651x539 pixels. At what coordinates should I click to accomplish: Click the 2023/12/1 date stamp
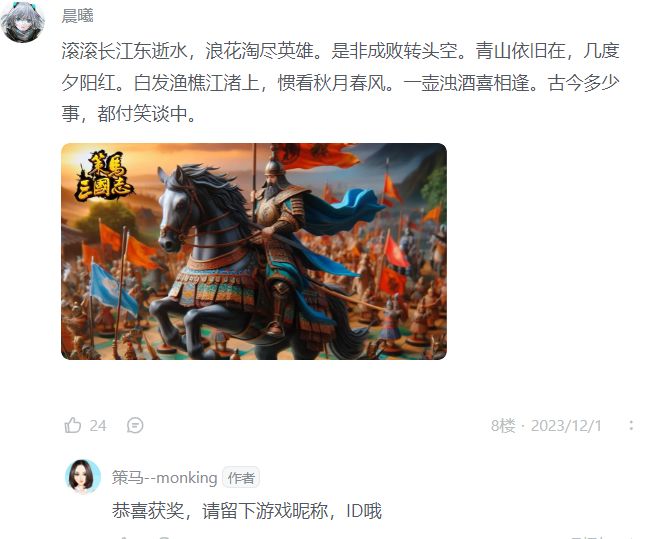click(566, 426)
